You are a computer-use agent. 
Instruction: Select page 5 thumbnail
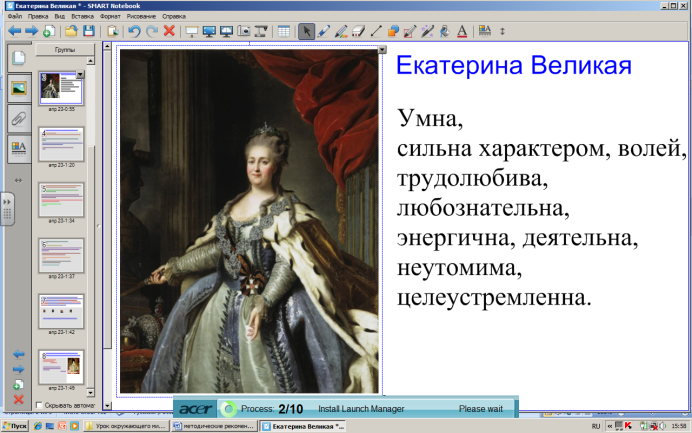point(61,200)
